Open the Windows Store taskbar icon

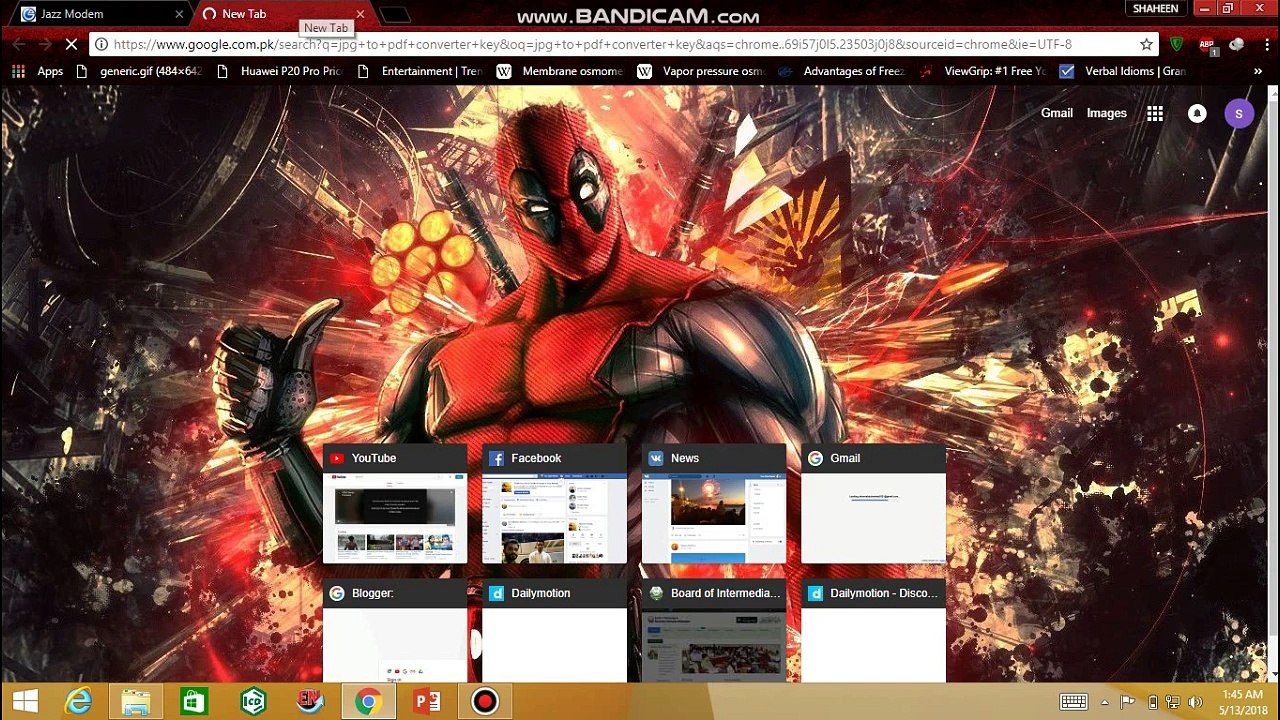point(194,701)
